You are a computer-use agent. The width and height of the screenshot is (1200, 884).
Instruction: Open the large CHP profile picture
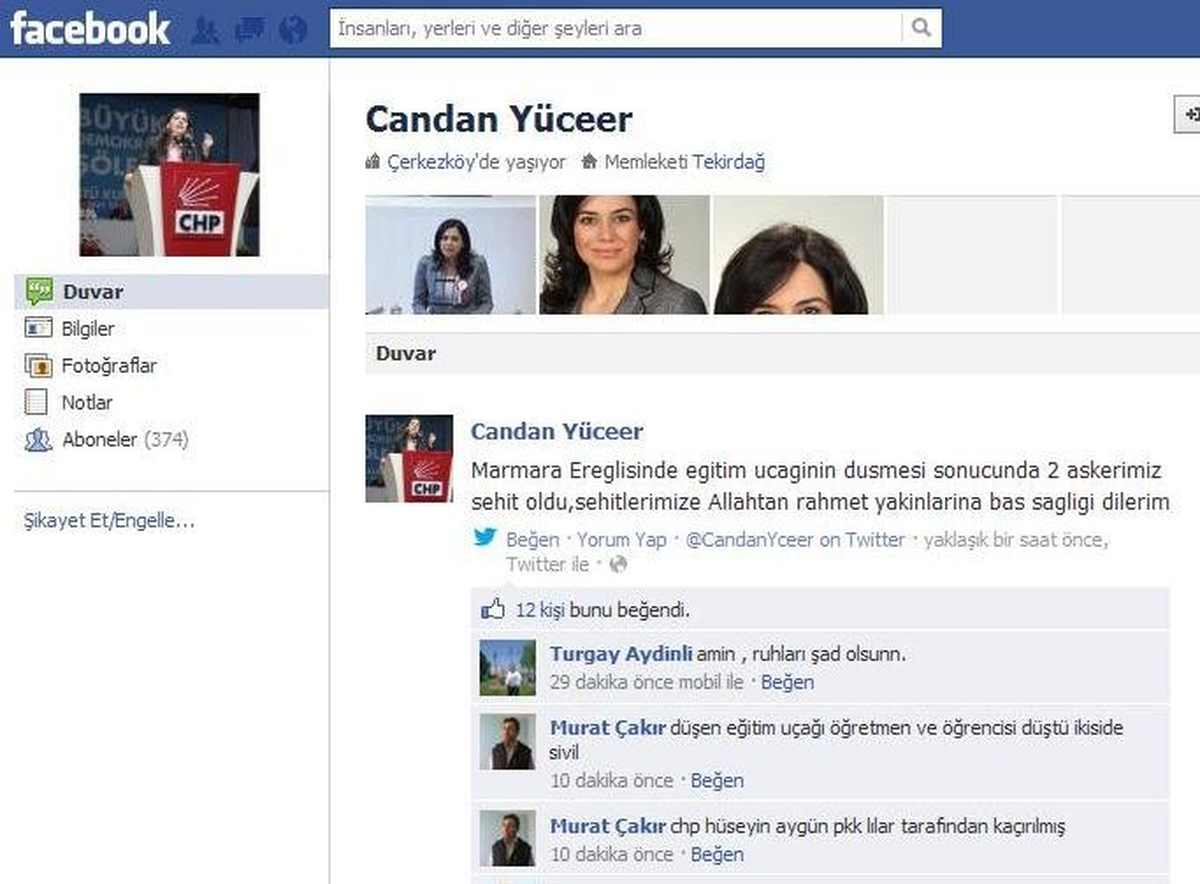pyautogui.click(x=169, y=175)
